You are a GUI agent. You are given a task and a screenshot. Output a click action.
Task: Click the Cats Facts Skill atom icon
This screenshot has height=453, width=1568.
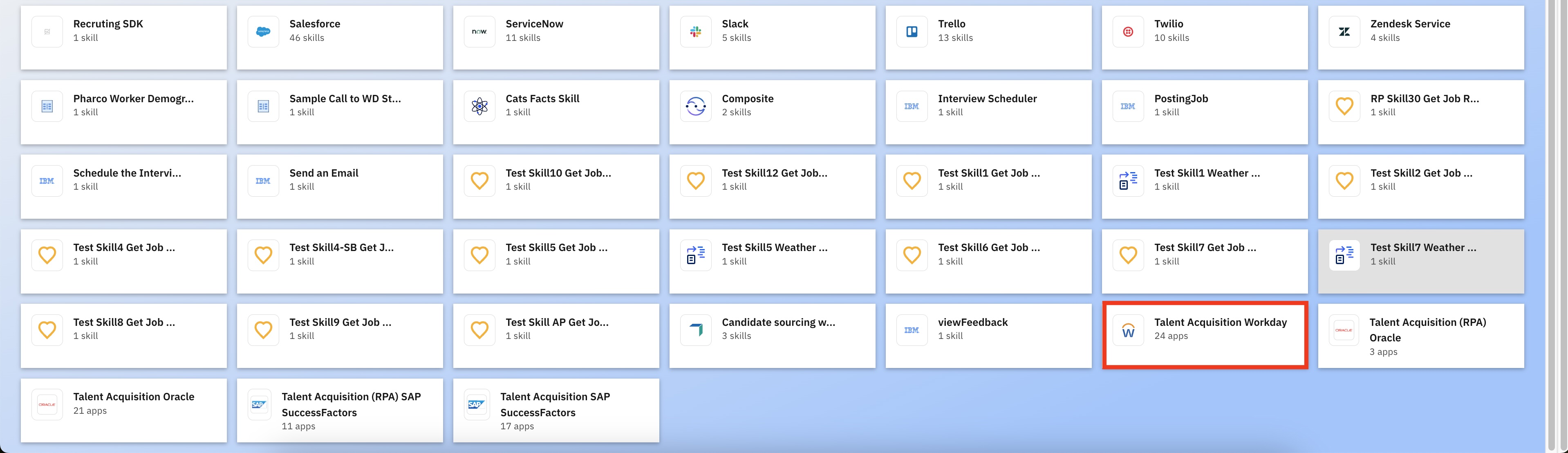point(479,107)
